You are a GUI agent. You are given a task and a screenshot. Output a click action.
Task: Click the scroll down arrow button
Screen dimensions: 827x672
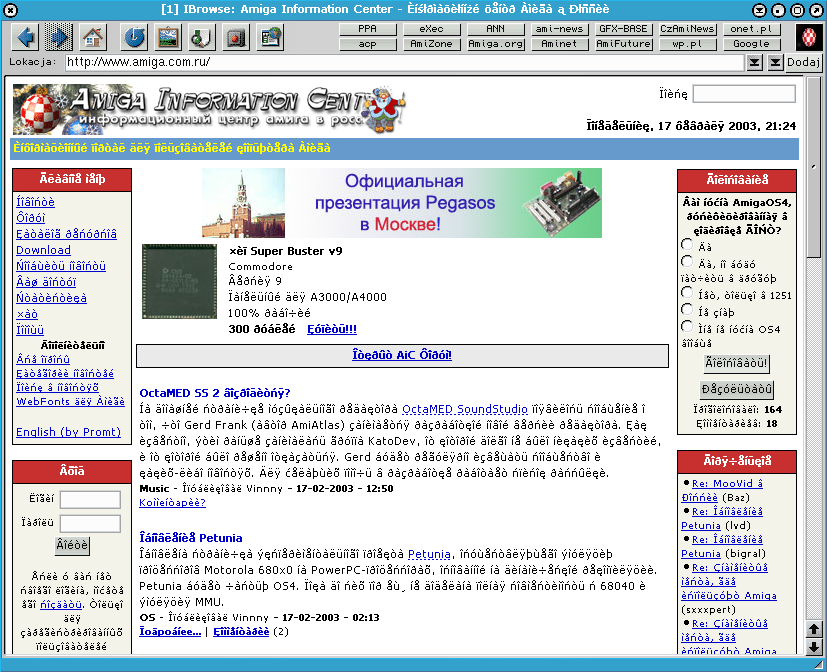tap(813, 646)
